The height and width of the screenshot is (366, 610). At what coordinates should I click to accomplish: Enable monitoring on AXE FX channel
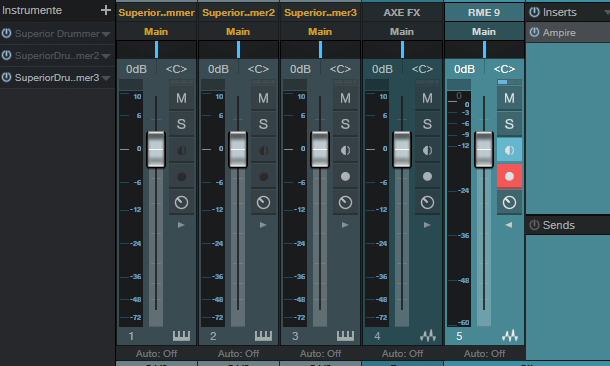(x=428, y=150)
